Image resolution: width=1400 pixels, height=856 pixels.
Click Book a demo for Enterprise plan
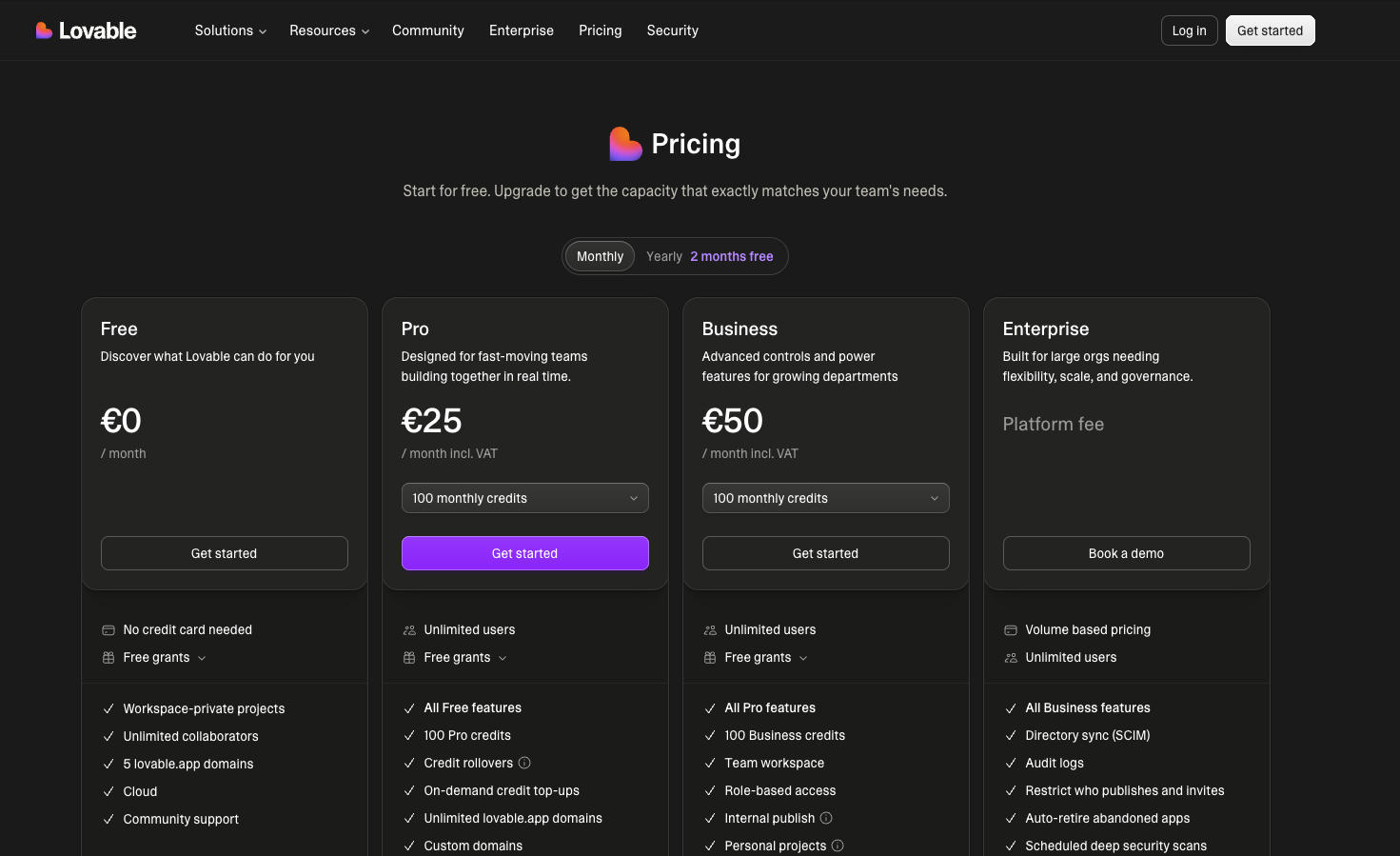tap(1127, 553)
